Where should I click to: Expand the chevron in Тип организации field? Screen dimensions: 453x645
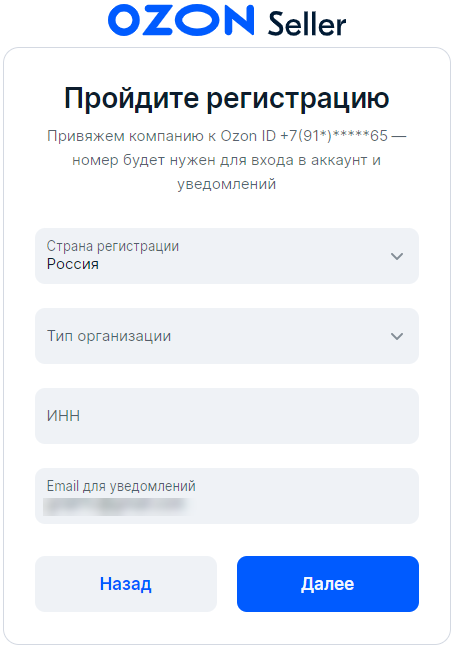[x=397, y=336]
